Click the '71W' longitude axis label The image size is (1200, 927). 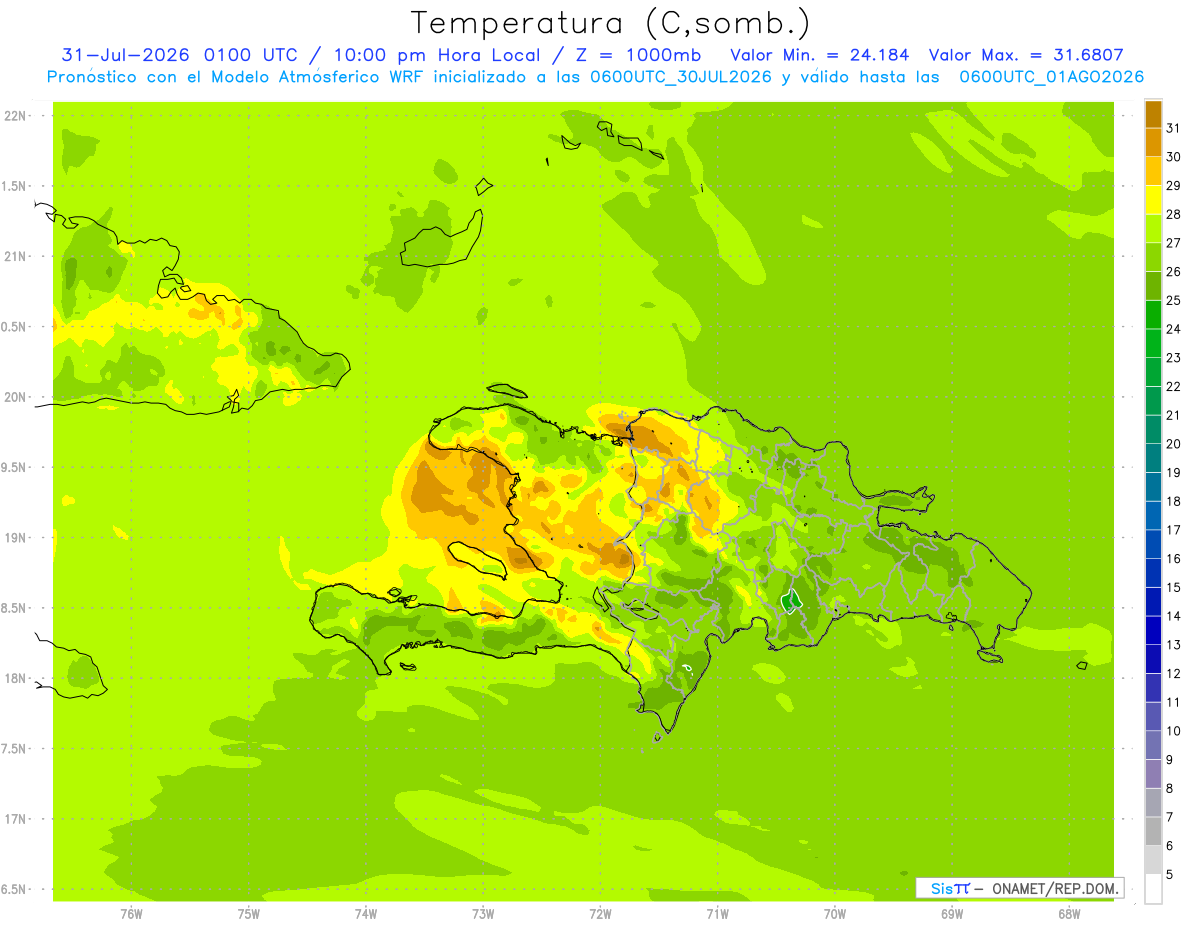pos(717,913)
